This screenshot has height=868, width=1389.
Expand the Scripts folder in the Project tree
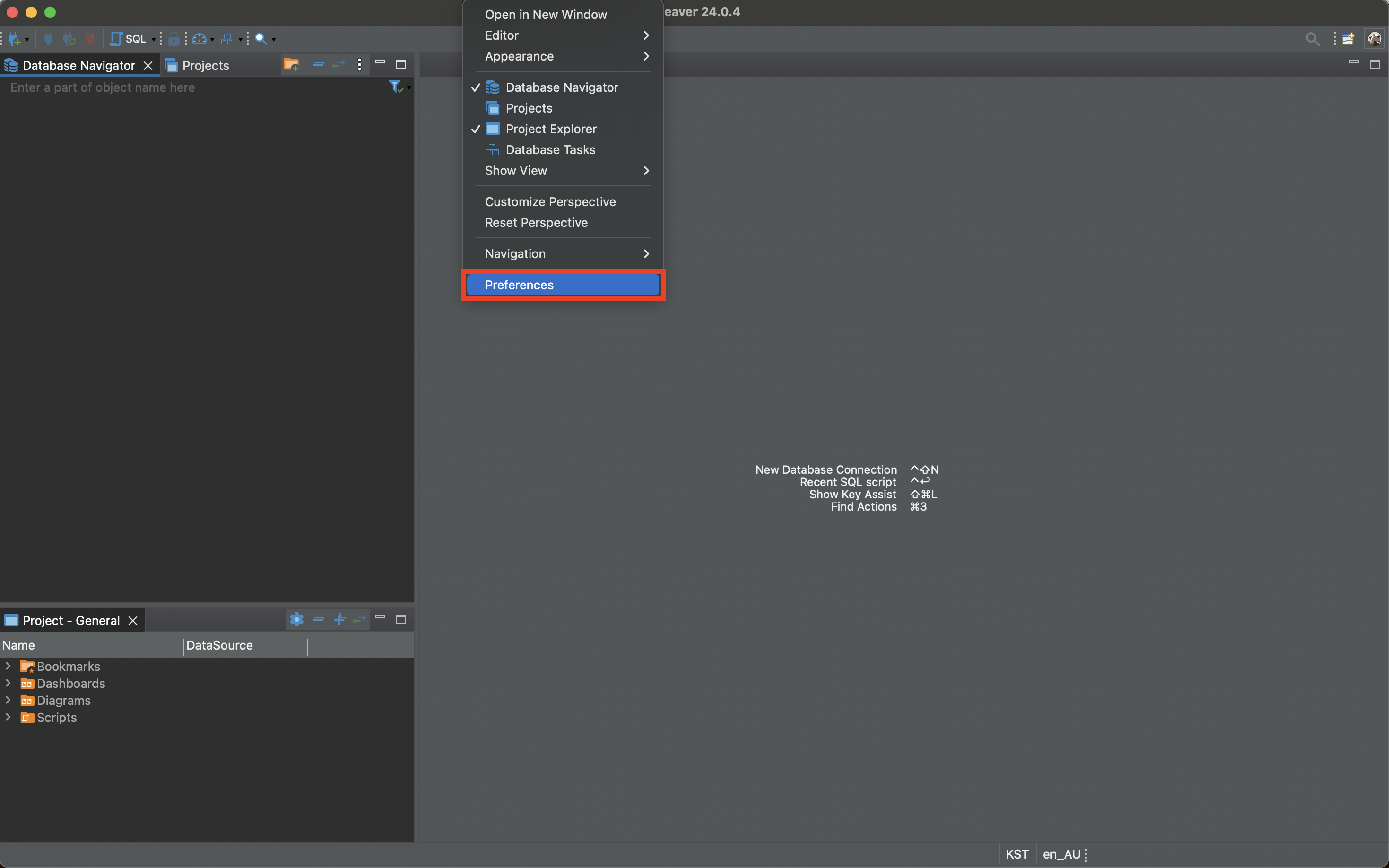point(8,717)
